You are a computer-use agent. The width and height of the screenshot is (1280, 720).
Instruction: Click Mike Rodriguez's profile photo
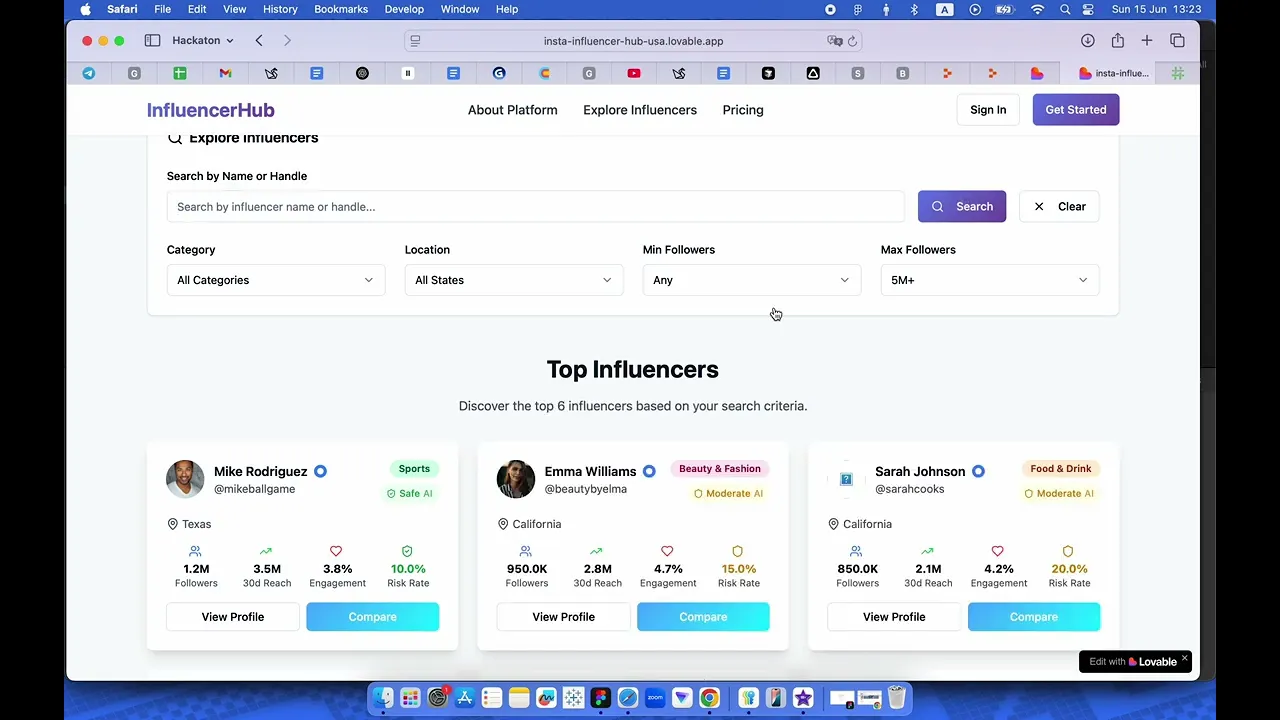185,479
